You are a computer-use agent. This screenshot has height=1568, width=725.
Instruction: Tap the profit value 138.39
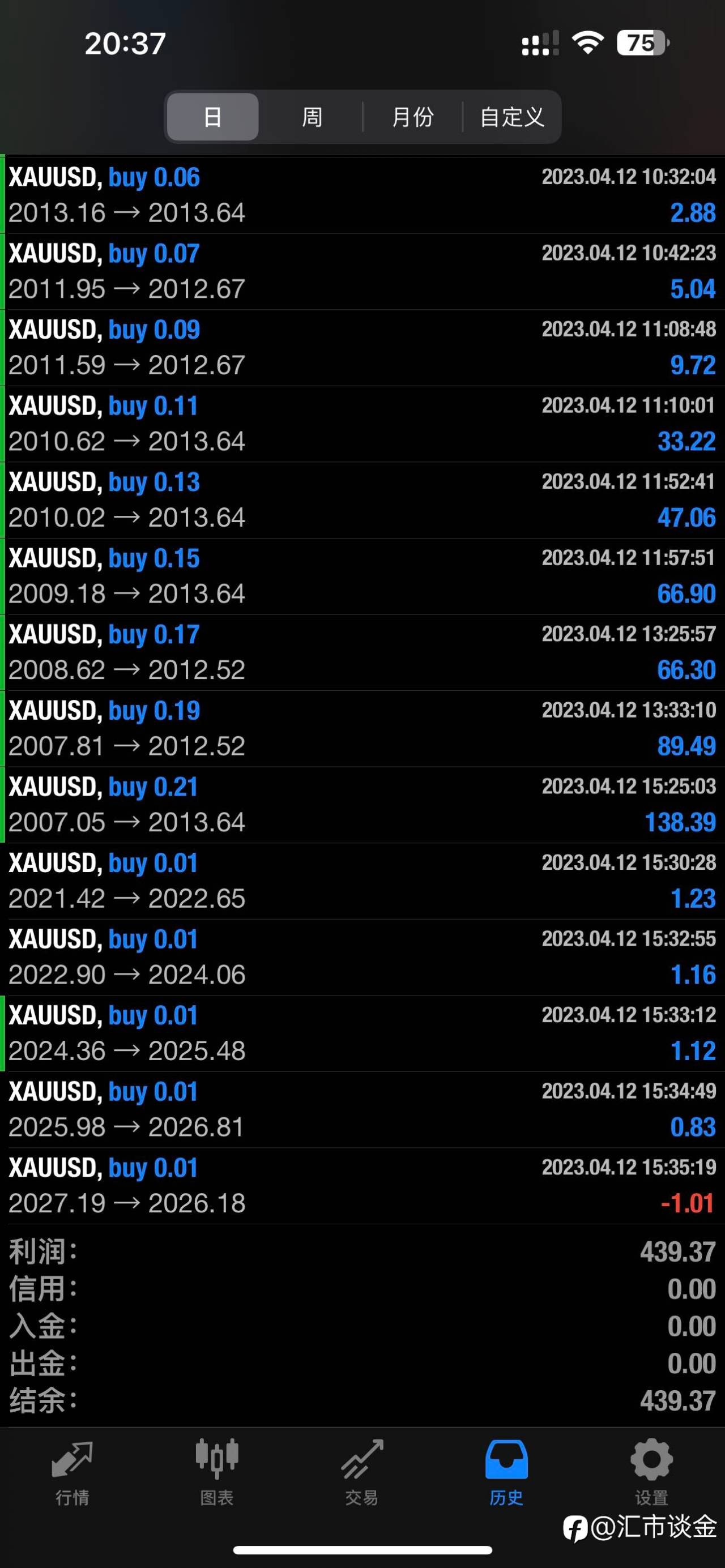680,822
